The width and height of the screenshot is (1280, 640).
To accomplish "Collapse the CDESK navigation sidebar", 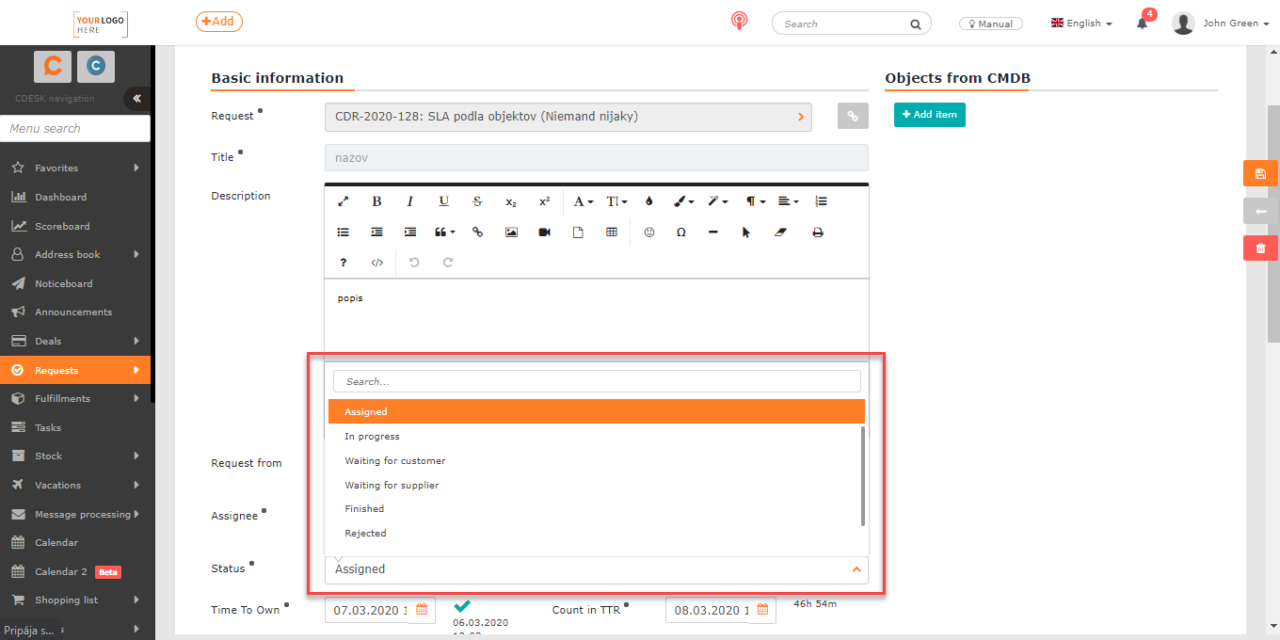I will pos(136,98).
